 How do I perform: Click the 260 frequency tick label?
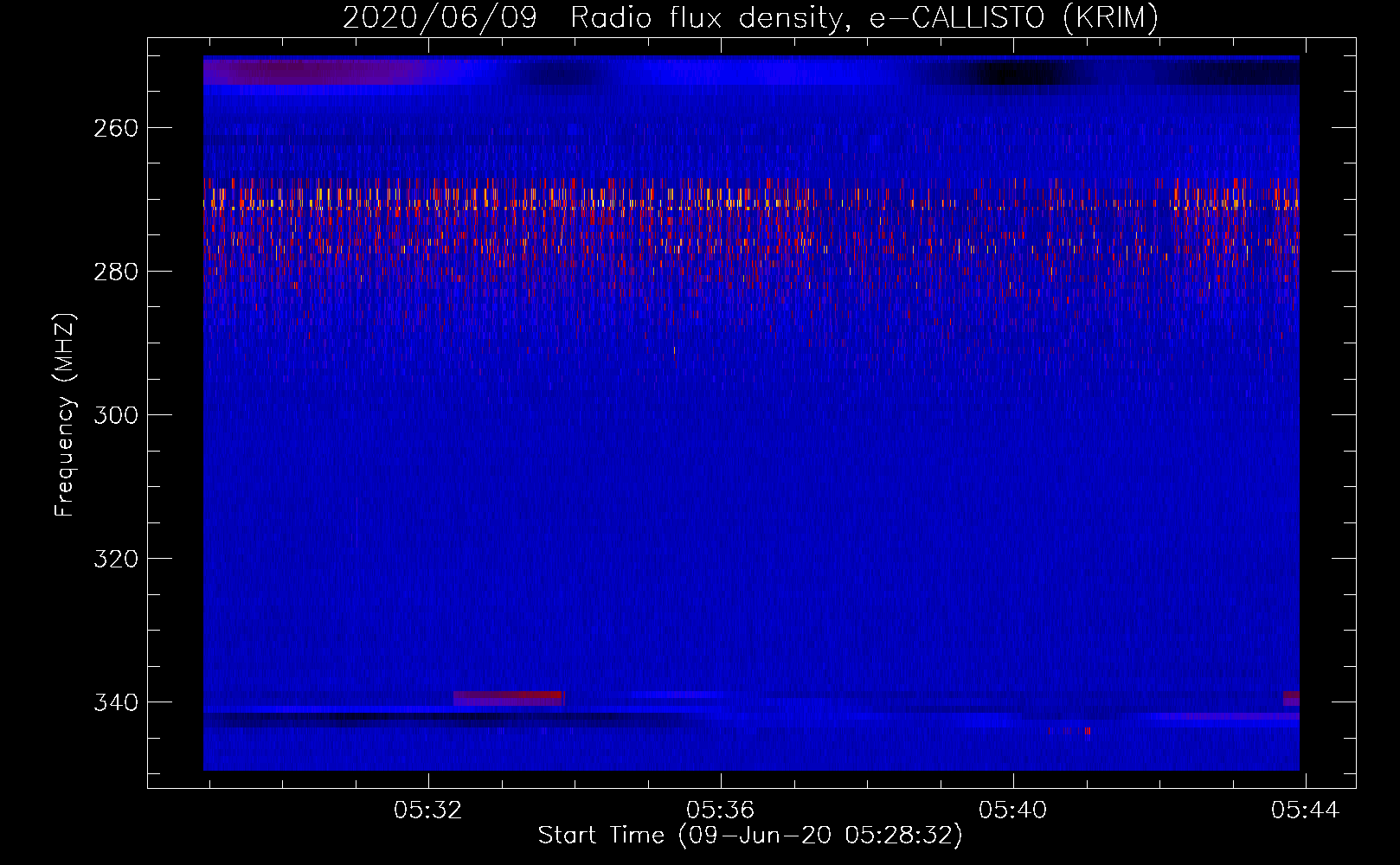pyautogui.click(x=116, y=128)
